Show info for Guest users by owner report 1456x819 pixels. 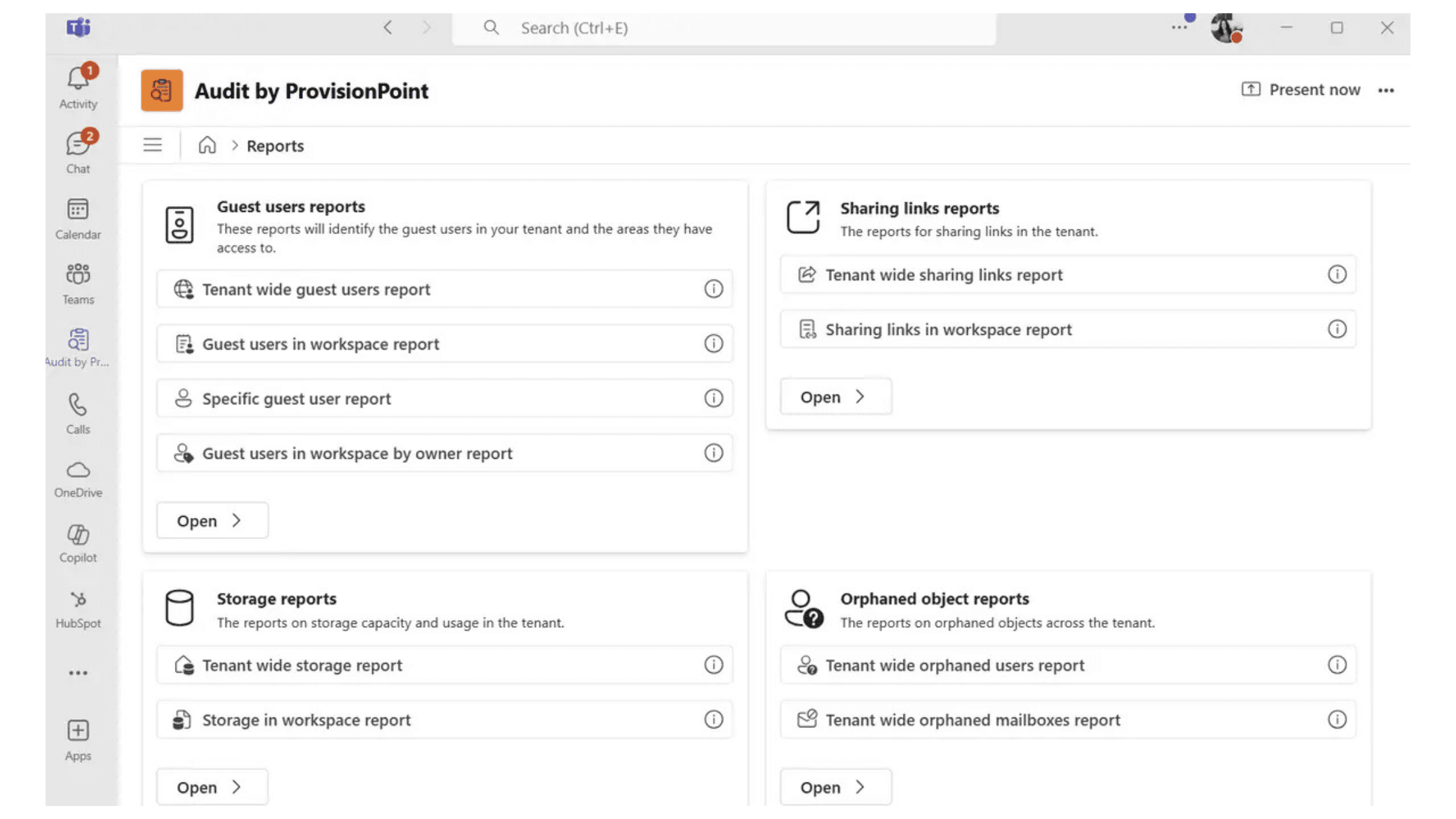coord(713,452)
